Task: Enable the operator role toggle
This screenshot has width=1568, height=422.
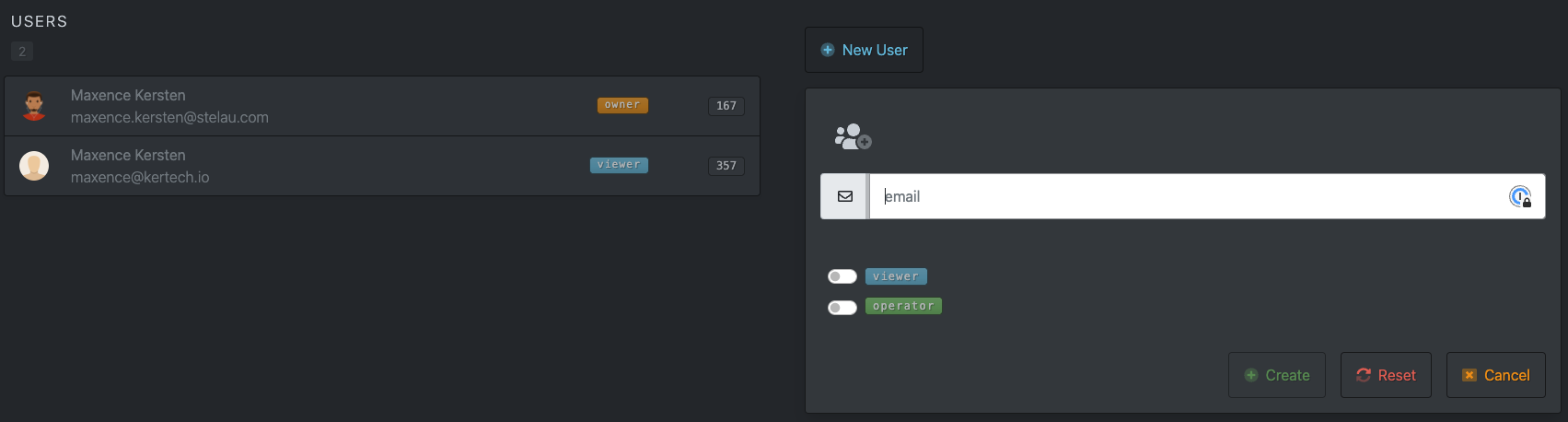Action: [842, 307]
